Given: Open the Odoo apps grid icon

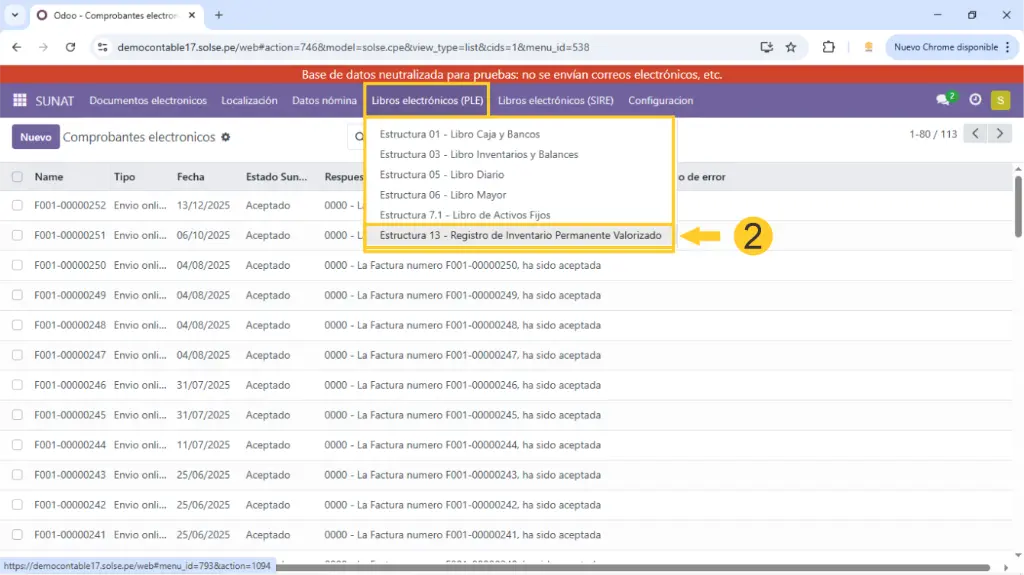Looking at the screenshot, I should tap(20, 100).
